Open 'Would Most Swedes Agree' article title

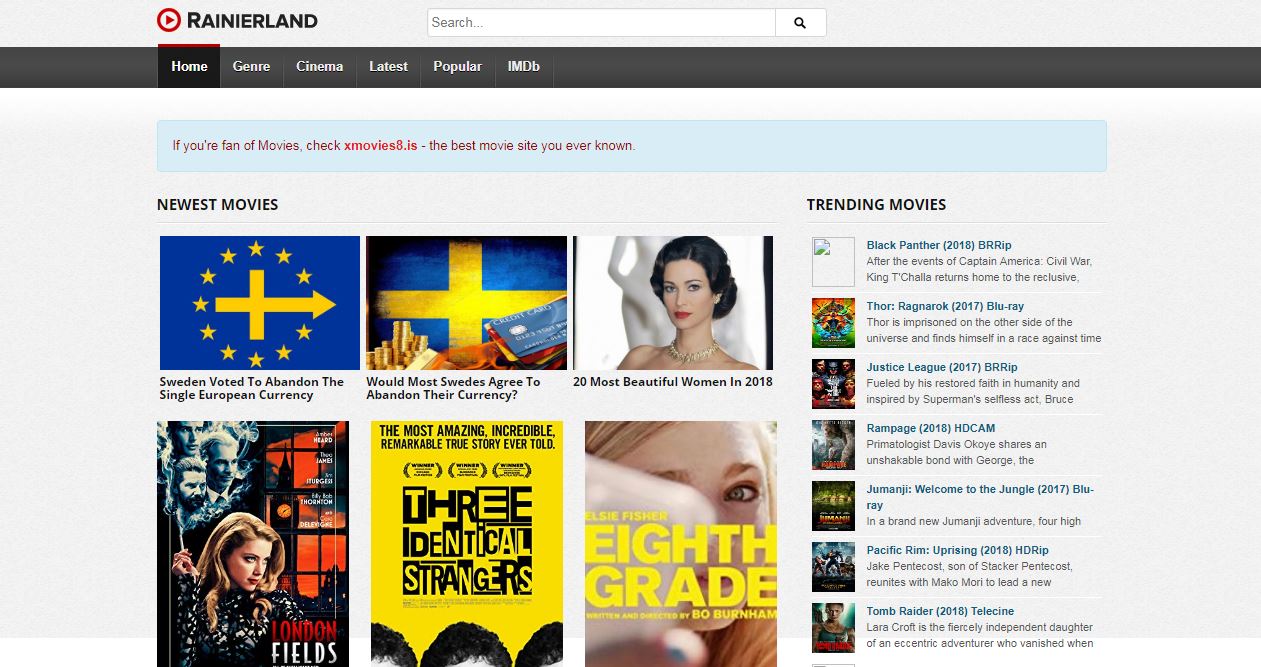pyautogui.click(x=453, y=388)
